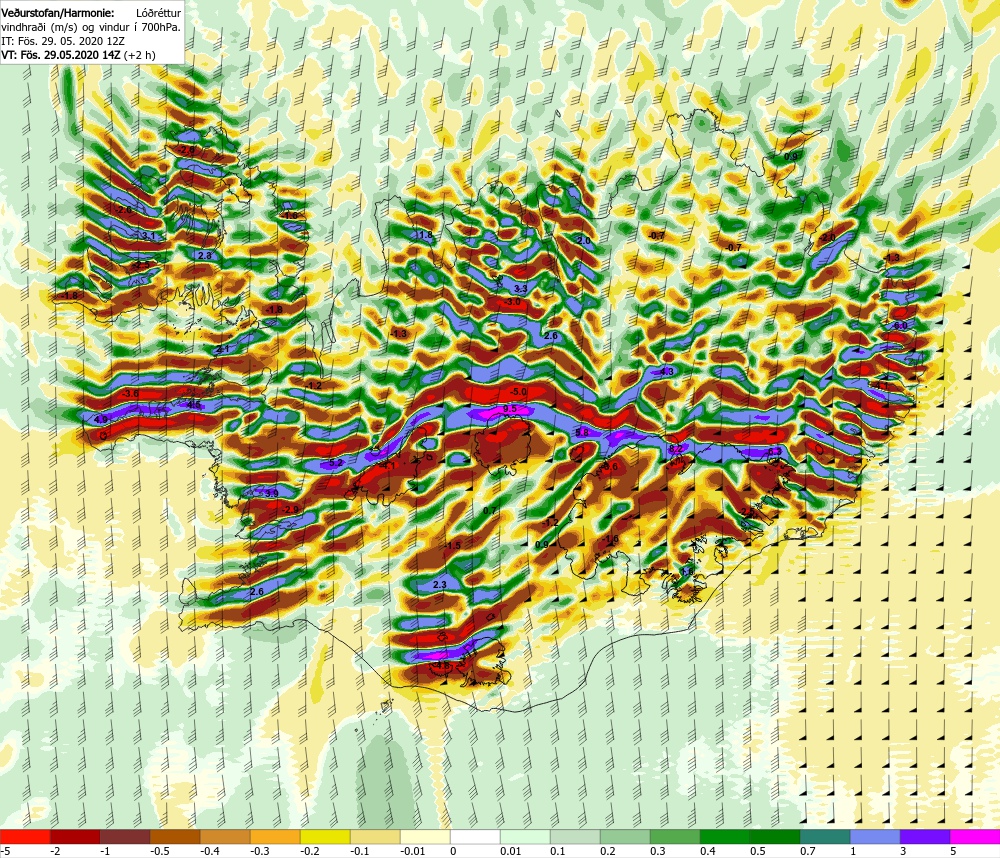Image resolution: width=1000 pixels, height=858 pixels.
Task: Click the '2.3' value label on the map
Action: pyautogui.click(x=439, y=584)
